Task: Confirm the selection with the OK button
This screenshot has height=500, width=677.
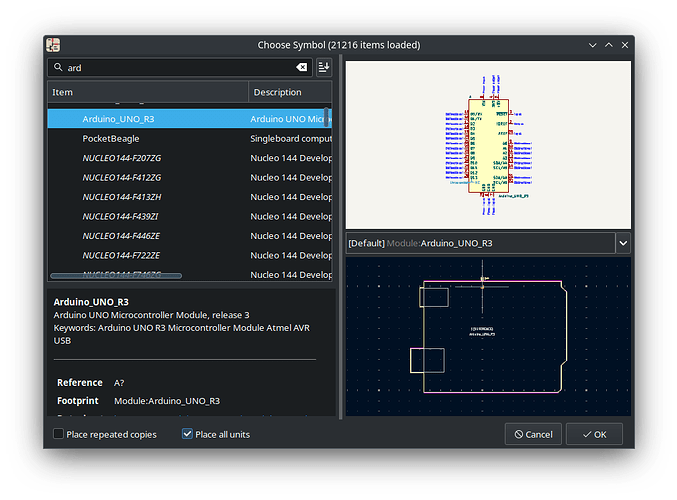Action: 595,434
